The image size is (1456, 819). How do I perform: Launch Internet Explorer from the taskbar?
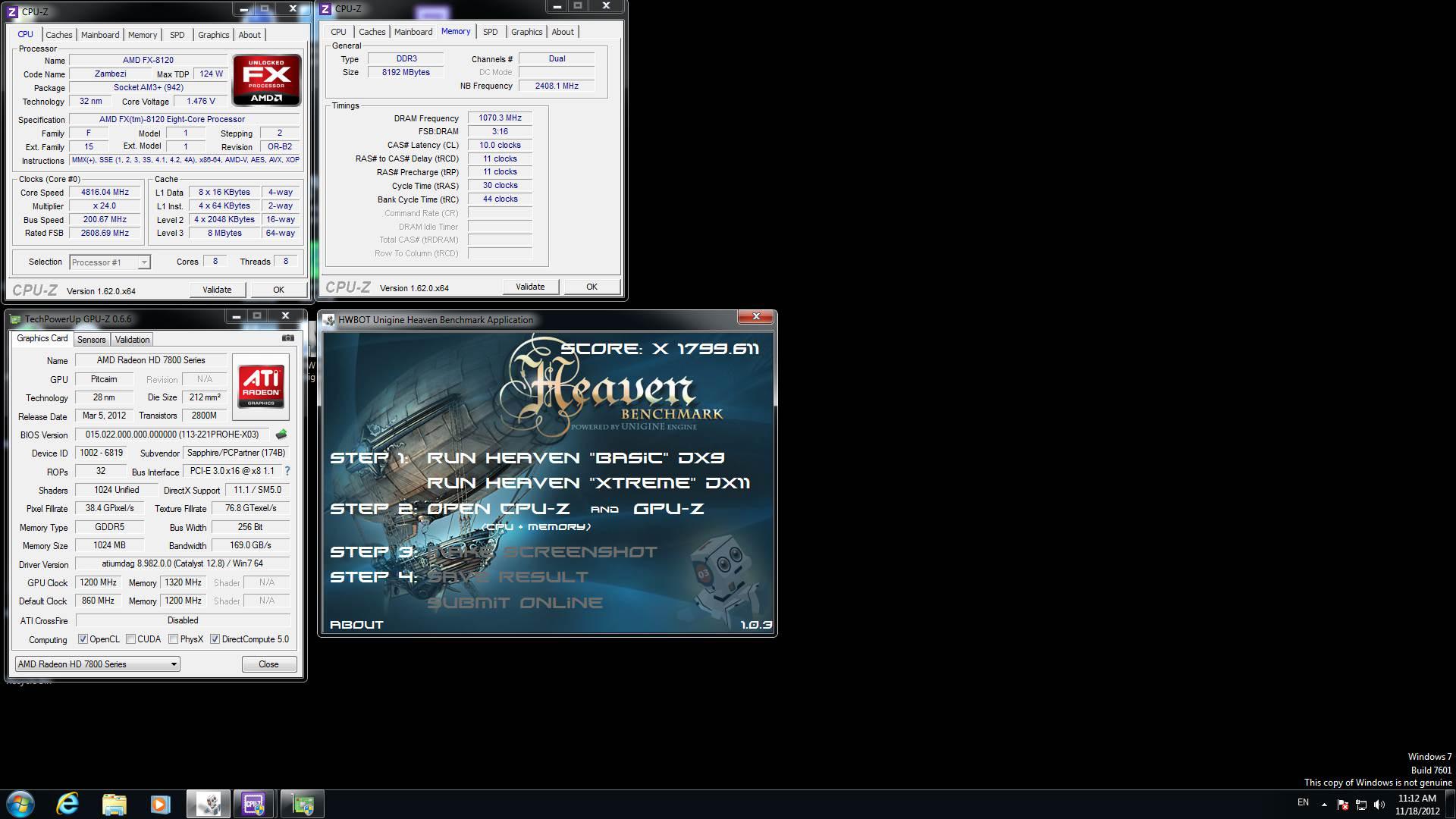click(x=67, y=804)
